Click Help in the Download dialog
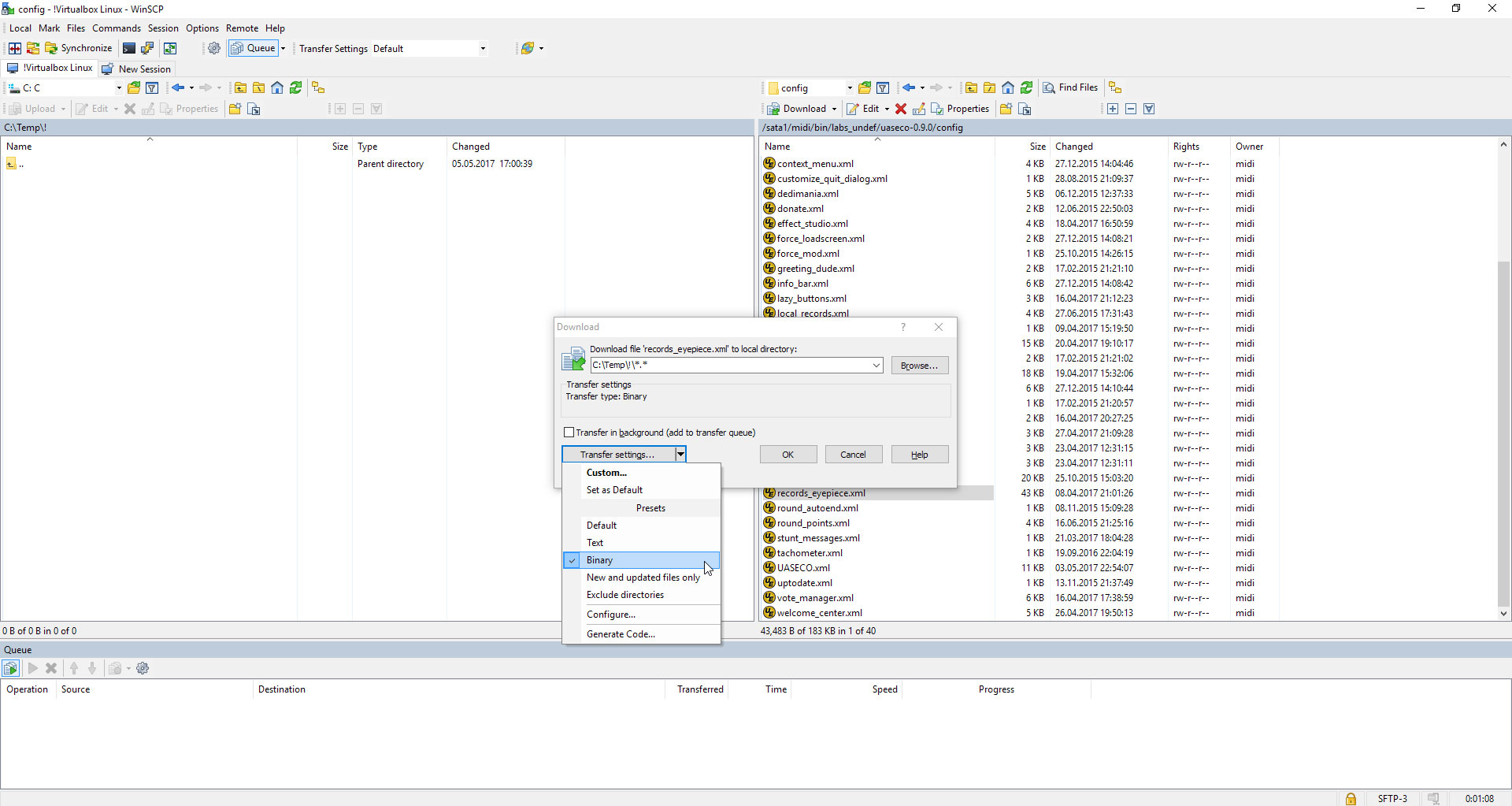The width and height of the screenshot is (1512, 806). pos(920,455)
